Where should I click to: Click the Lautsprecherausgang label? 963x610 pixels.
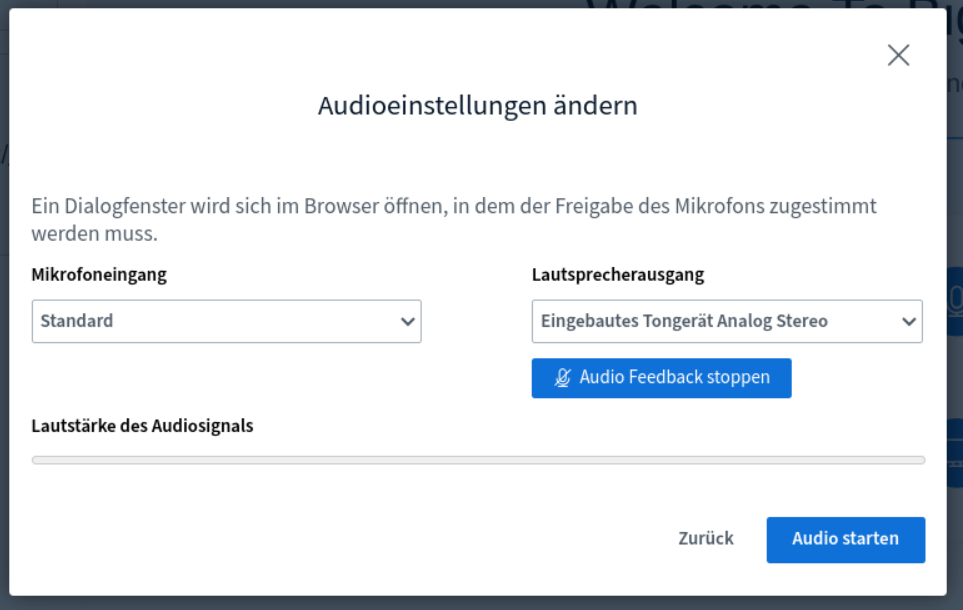coord(617,275)
